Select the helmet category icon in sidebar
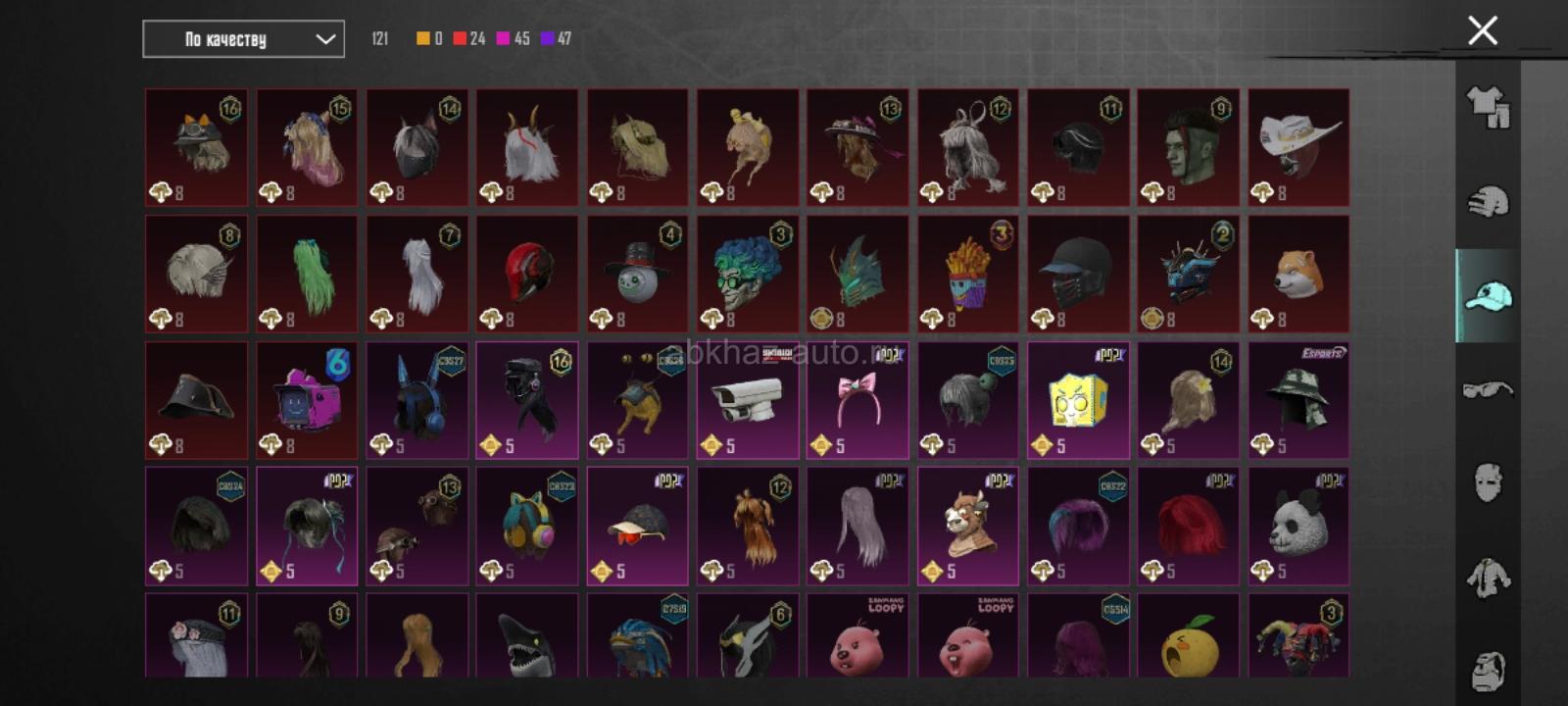1568x706 pixels. (x=1488, y=202)
